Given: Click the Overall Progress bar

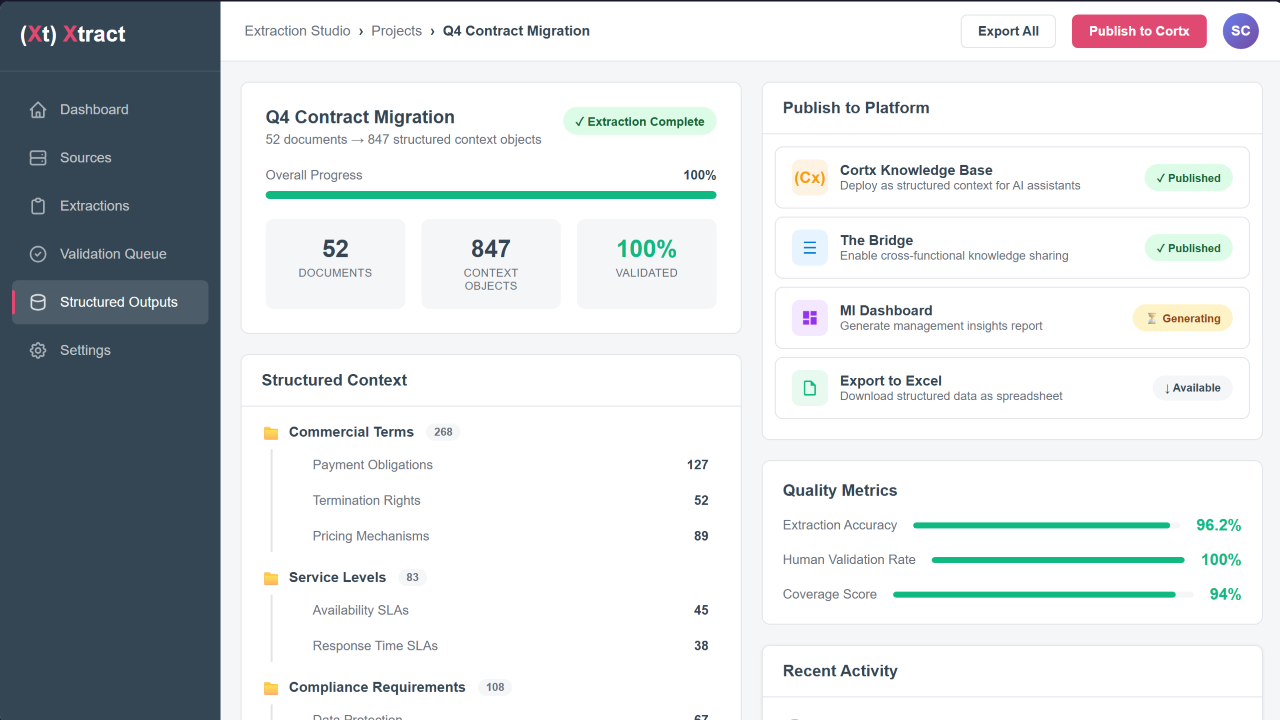Looking at the screenshot, I should pyautogui.click(x=491, y=195).
